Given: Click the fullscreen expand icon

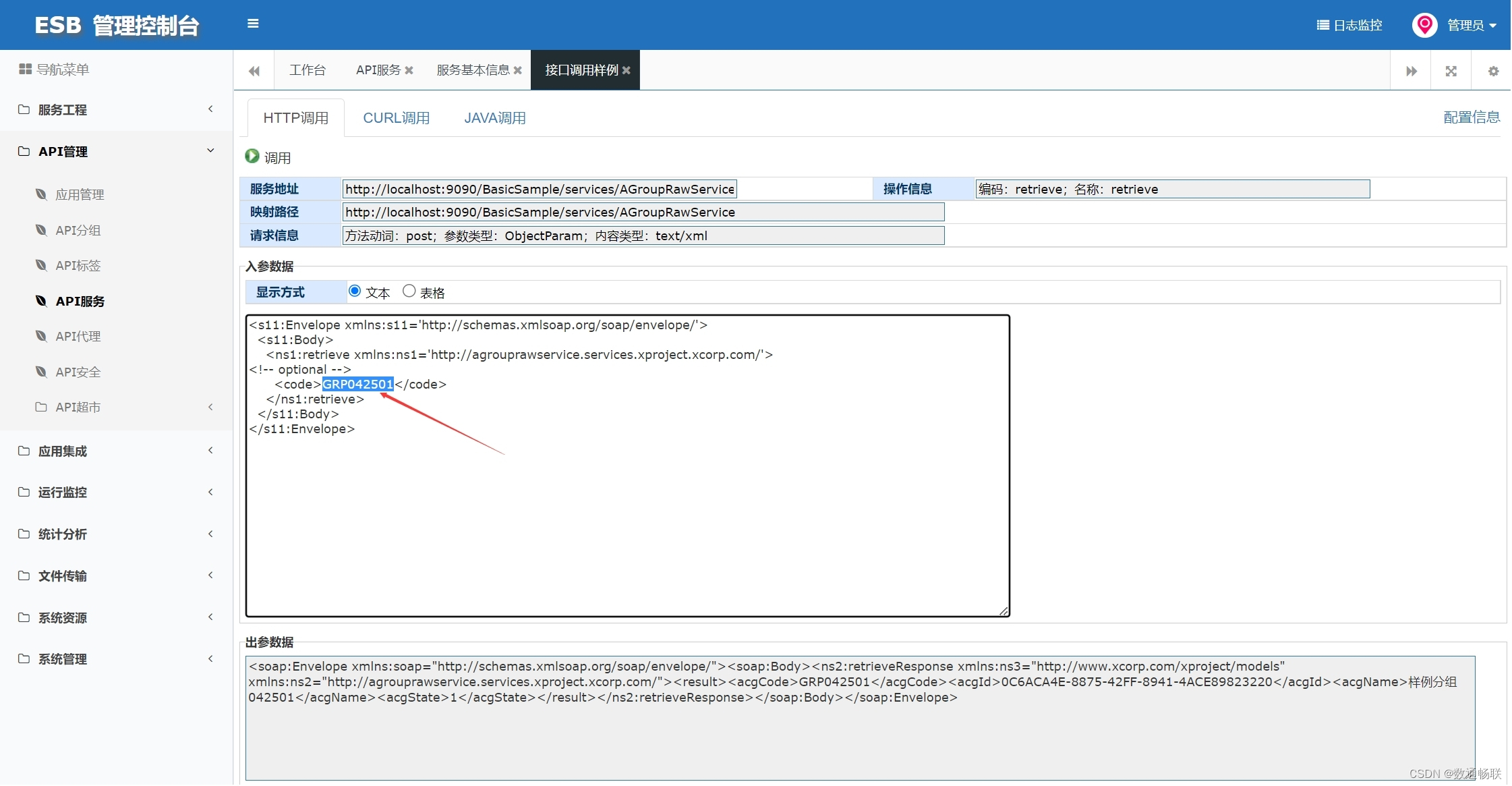Looking at the screenshot, I should (1451, 71).
